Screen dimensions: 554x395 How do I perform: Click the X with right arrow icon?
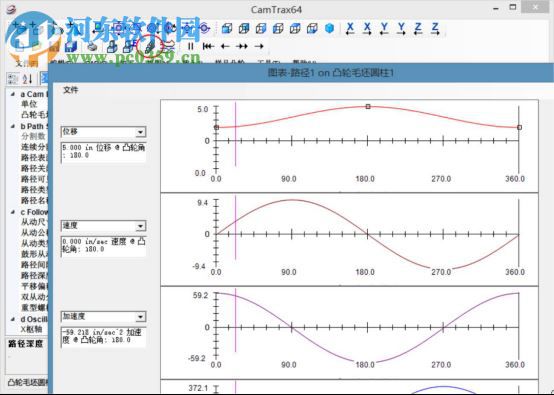367,29
